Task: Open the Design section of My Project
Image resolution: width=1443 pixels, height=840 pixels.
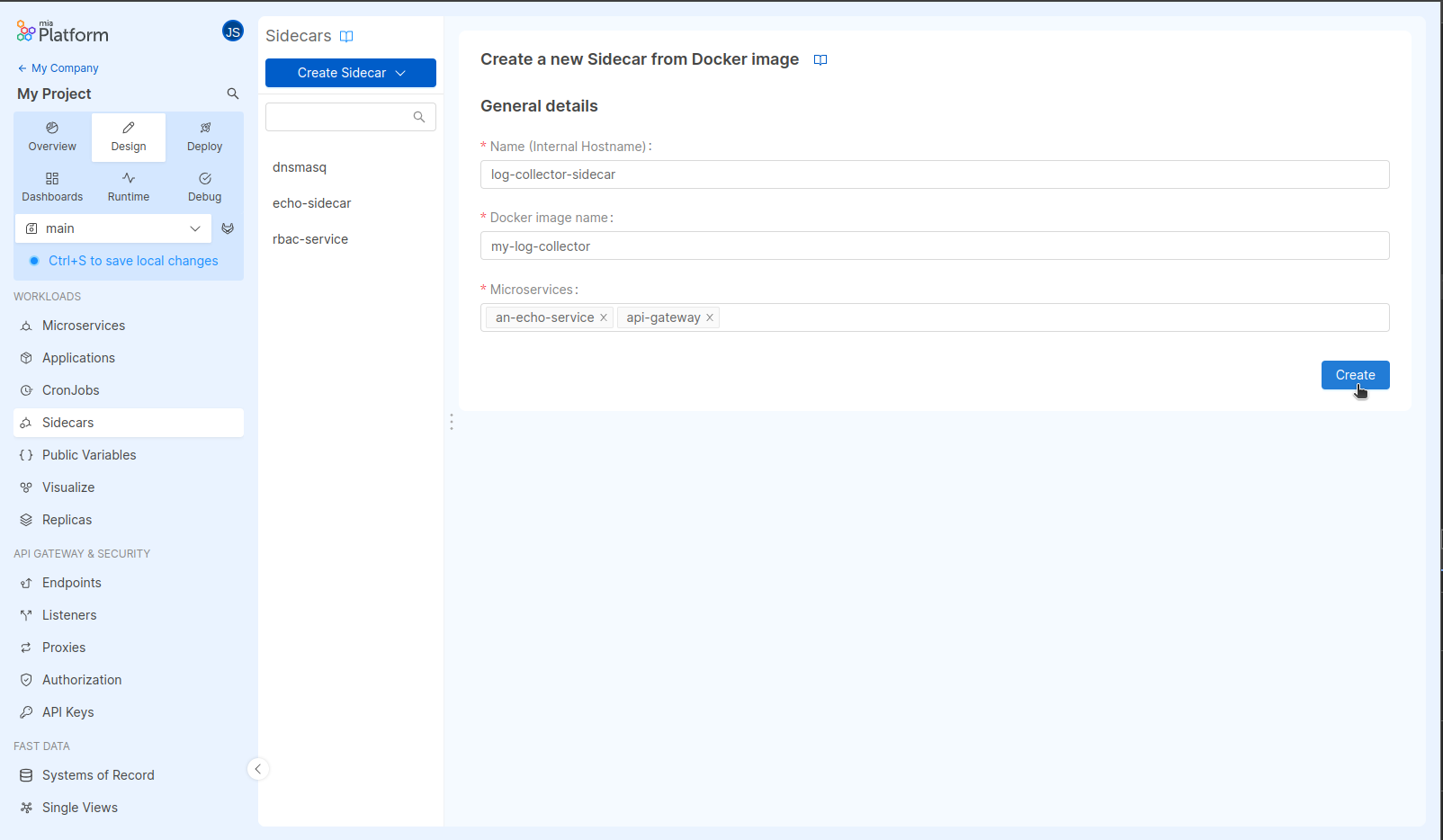Action: (x=128, y=137)
